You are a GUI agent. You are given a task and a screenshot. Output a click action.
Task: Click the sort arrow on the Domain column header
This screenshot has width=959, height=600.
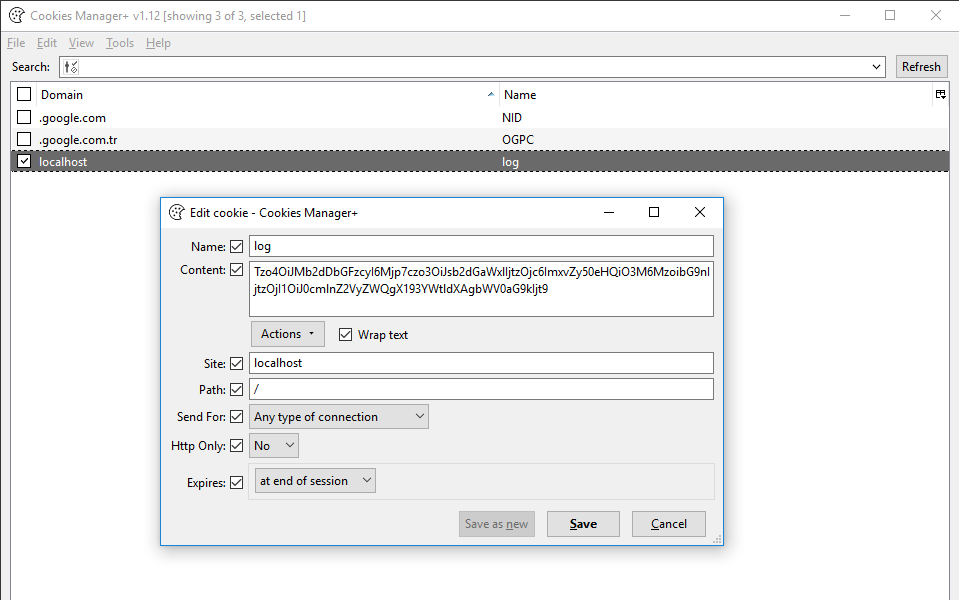click(x=490, y=94)
